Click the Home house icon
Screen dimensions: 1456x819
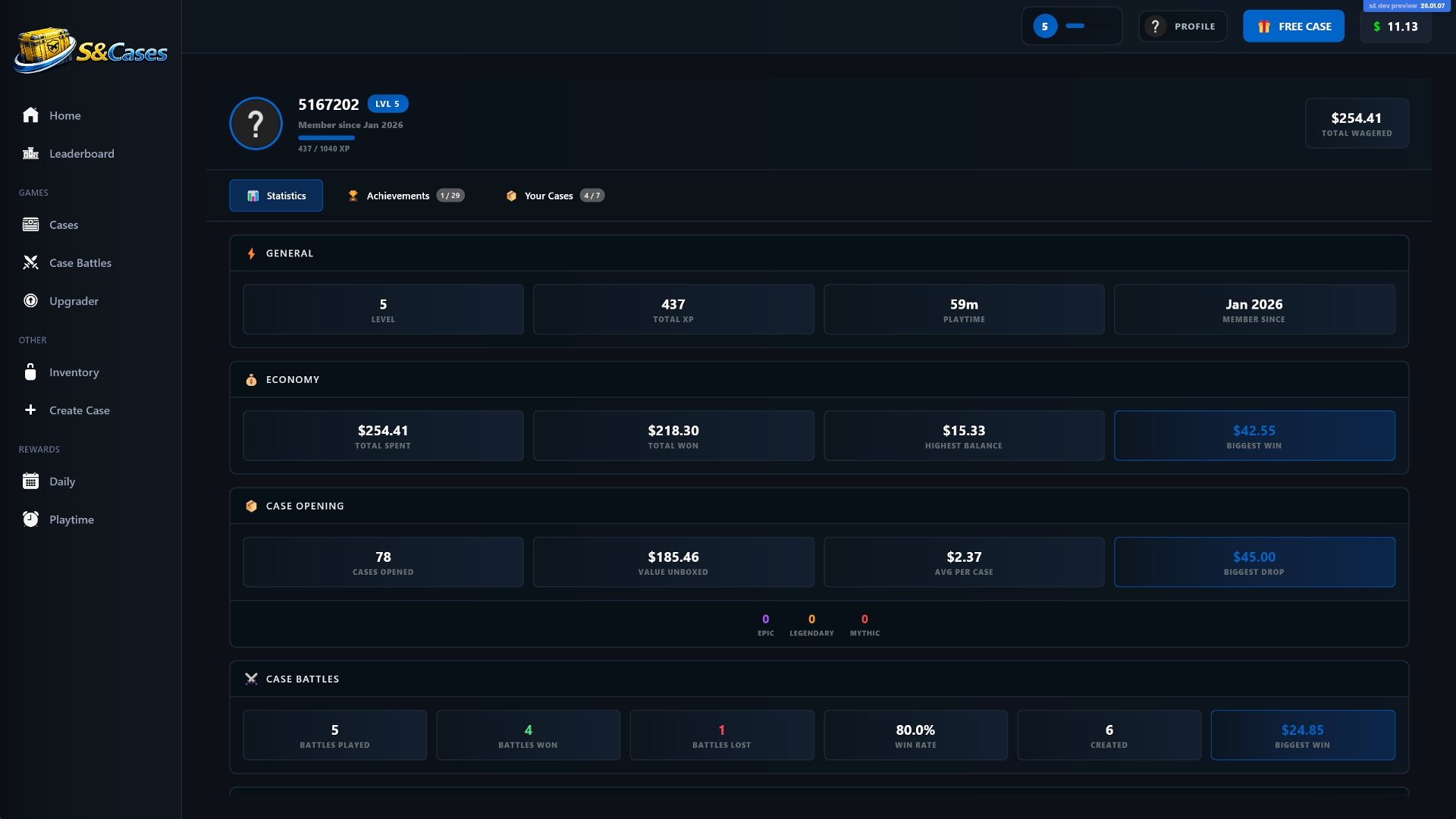click(x=30, y=115)
